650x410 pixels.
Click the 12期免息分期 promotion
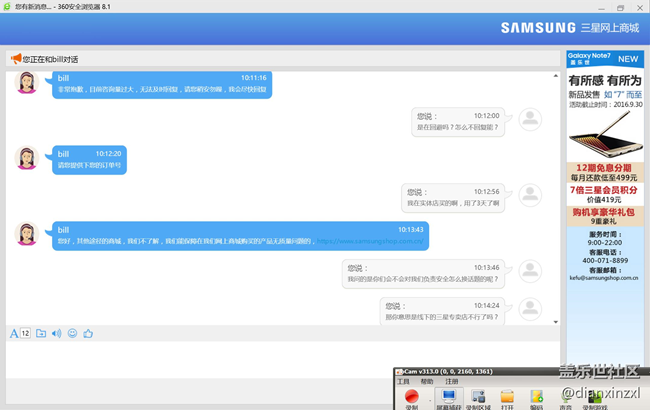pos(605,172)
